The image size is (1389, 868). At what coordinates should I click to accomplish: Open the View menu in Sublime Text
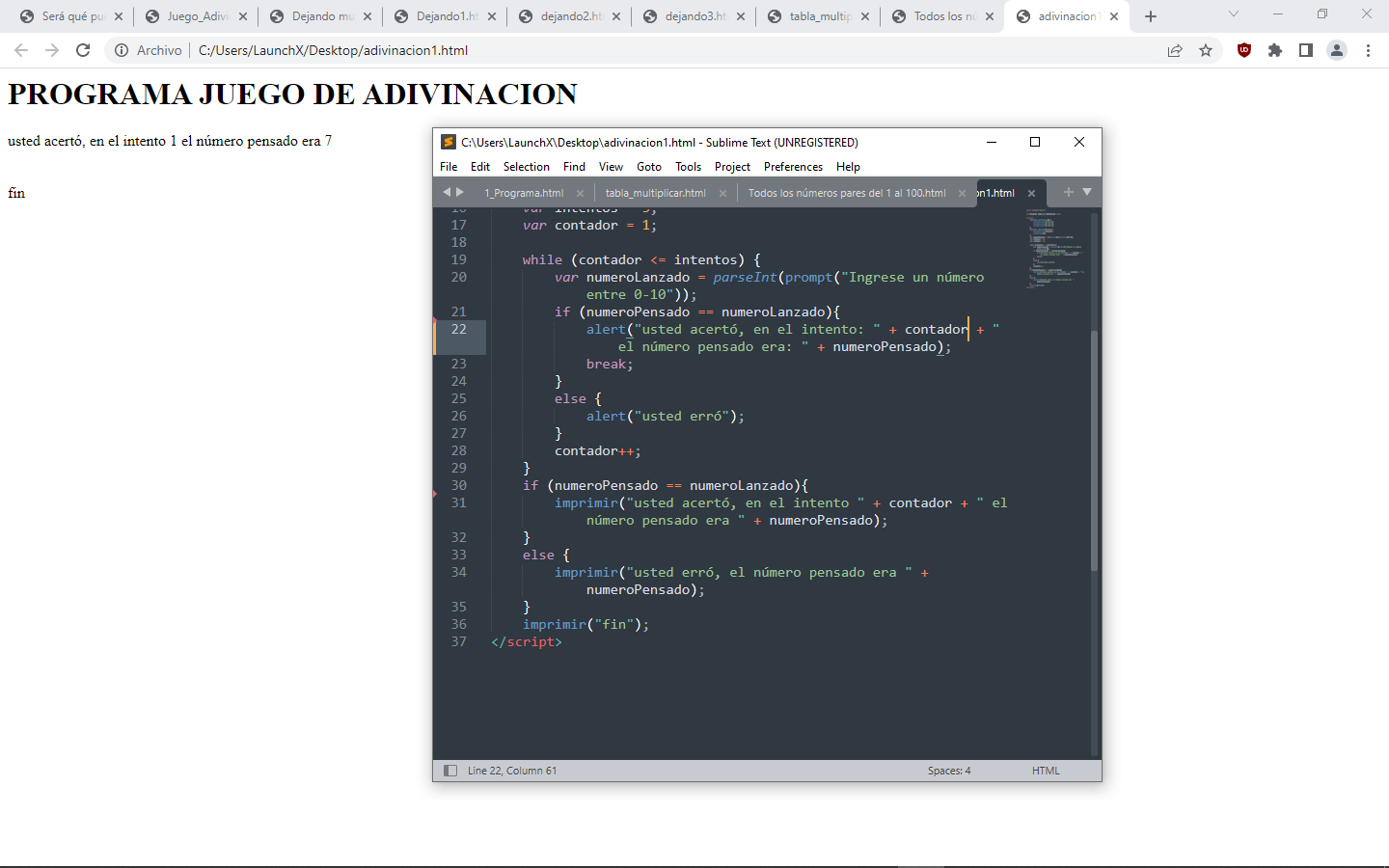[x=611, y=167]
